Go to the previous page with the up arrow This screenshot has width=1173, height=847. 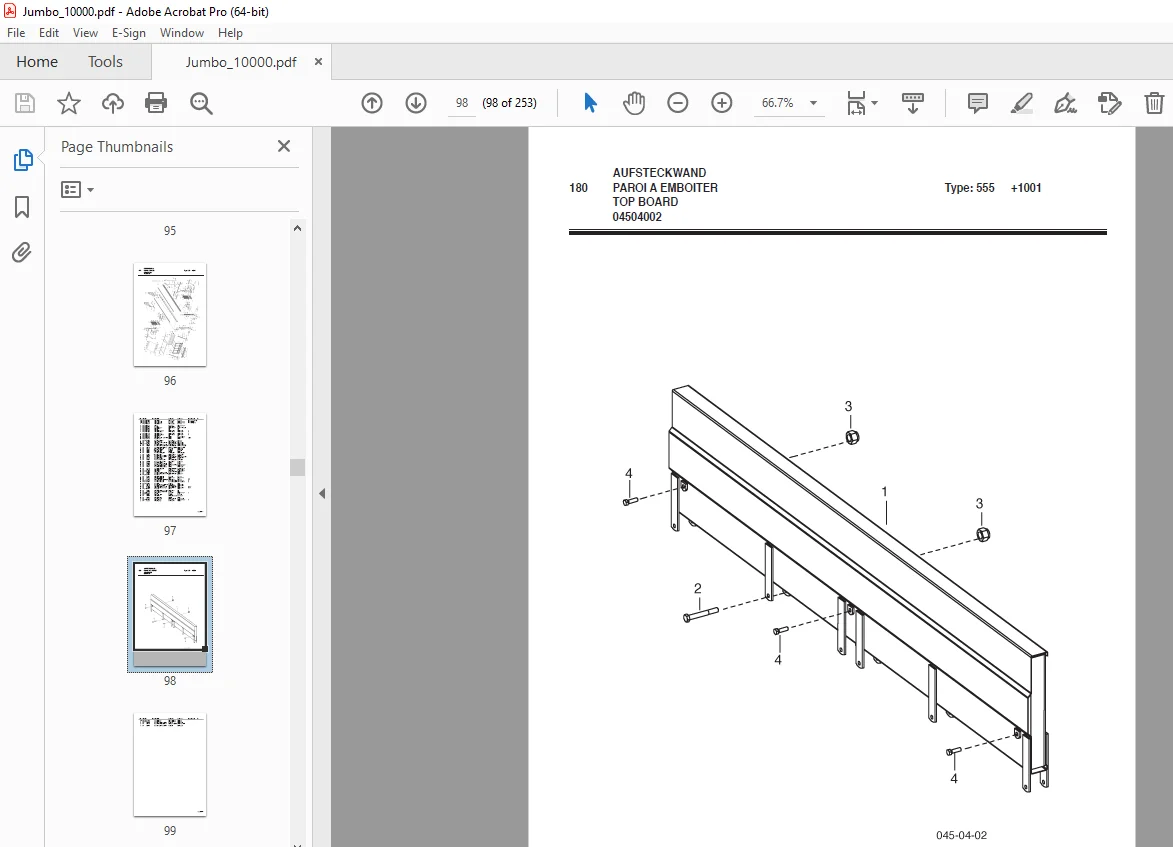tap(372, 103)
